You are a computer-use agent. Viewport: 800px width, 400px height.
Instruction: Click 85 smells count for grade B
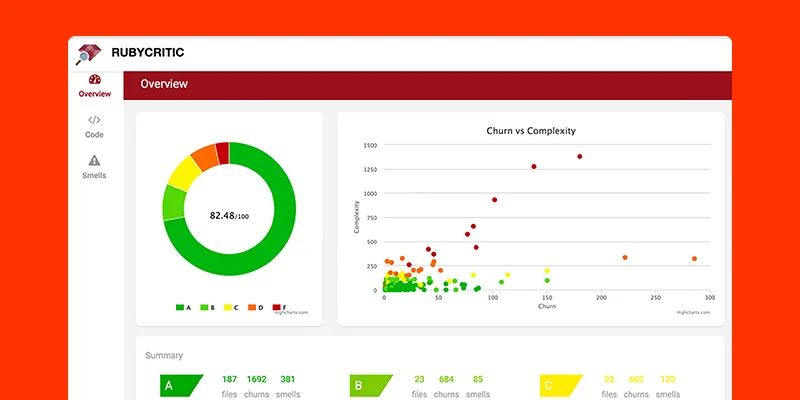coord(478,380)
